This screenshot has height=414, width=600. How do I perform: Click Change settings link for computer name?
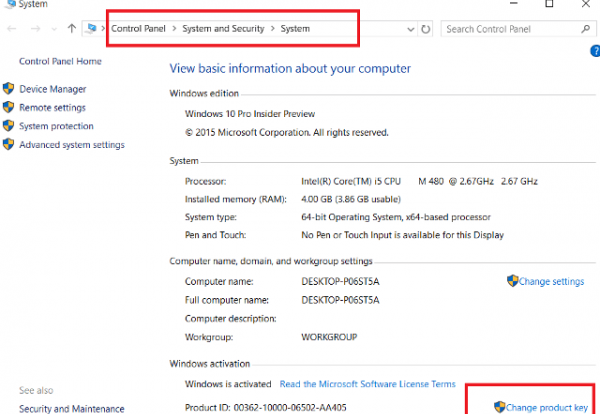point(551,282)
